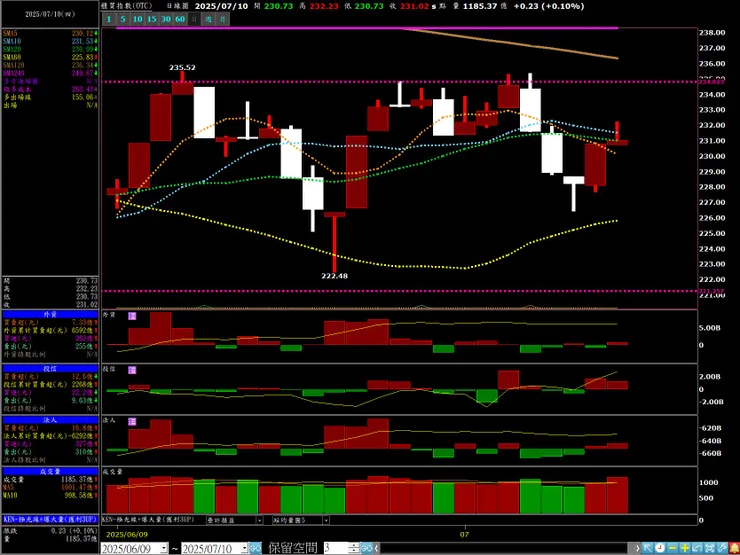Click the 保留空間 number input field
The width and height of the screenshot is (740, 555).
336,548
